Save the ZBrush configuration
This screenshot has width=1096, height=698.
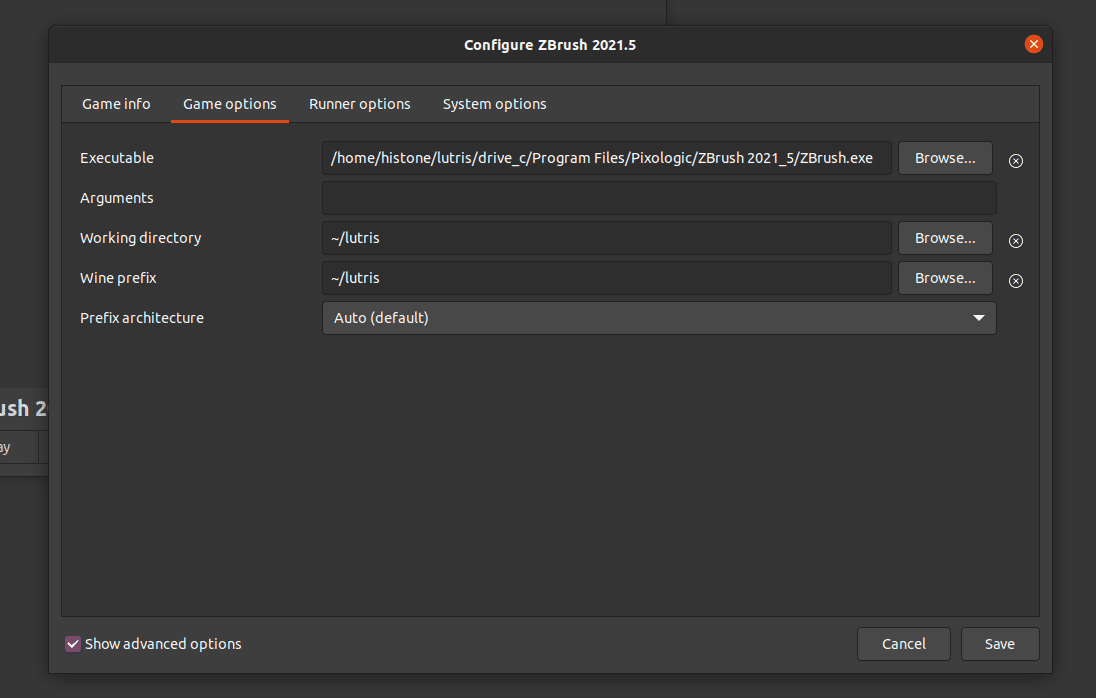[999, 644]
